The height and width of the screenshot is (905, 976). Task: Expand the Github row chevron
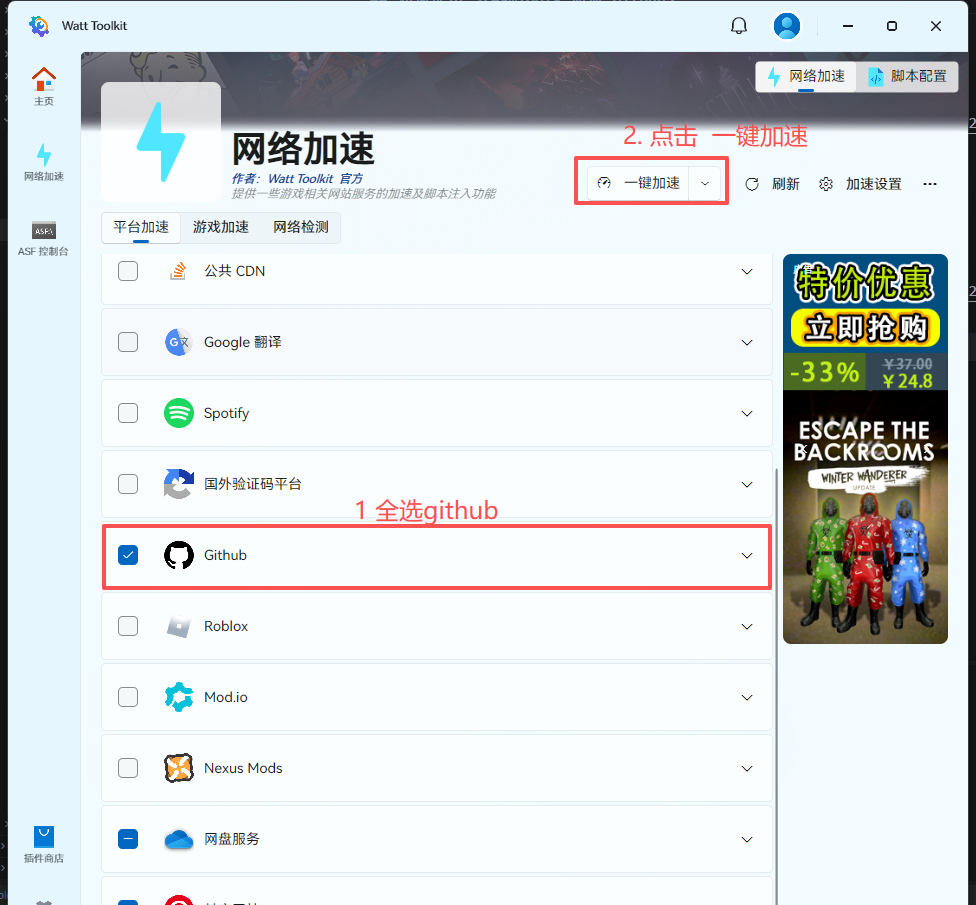746,556
